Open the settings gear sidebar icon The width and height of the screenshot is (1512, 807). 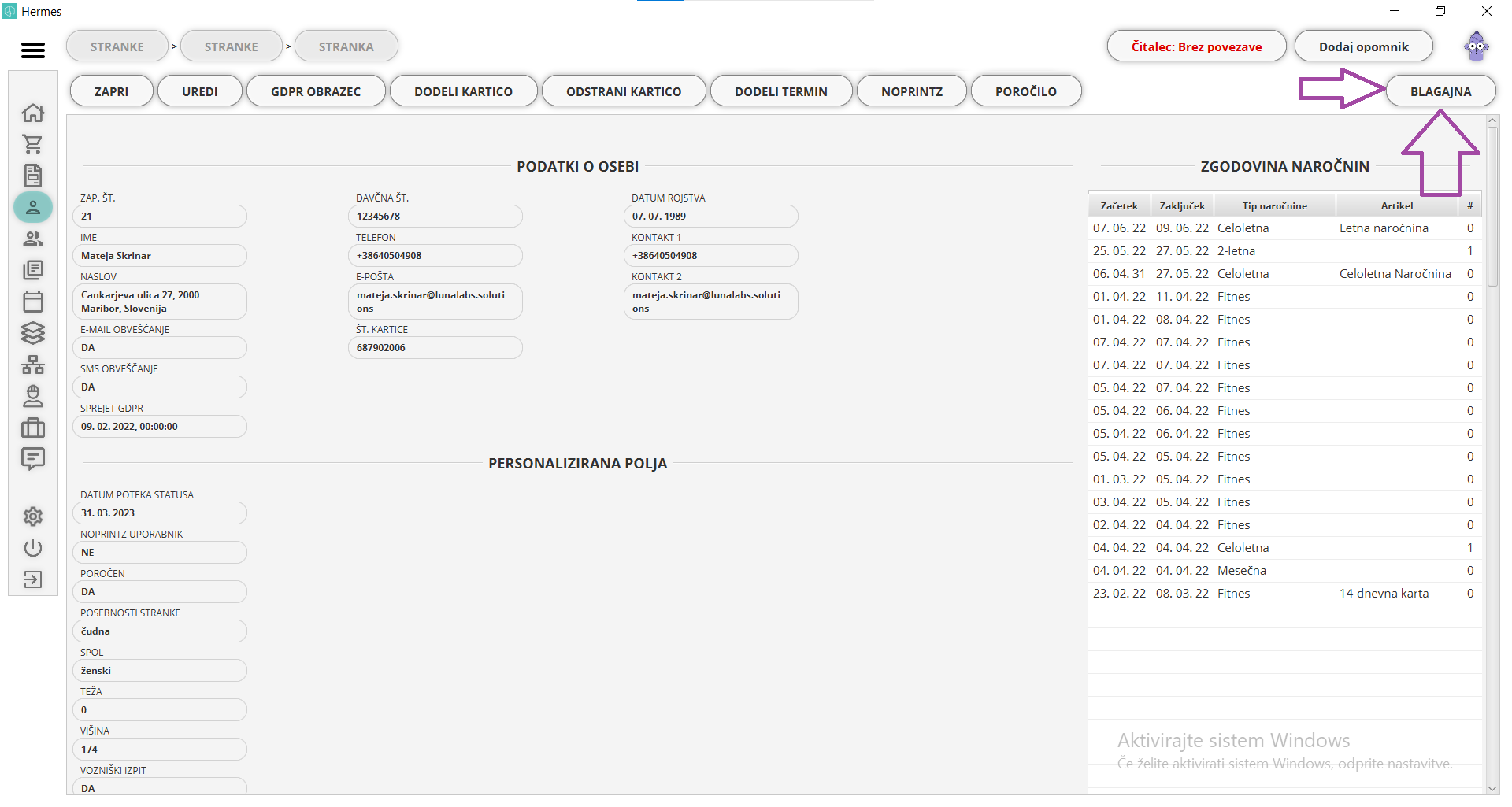[33, 516]
